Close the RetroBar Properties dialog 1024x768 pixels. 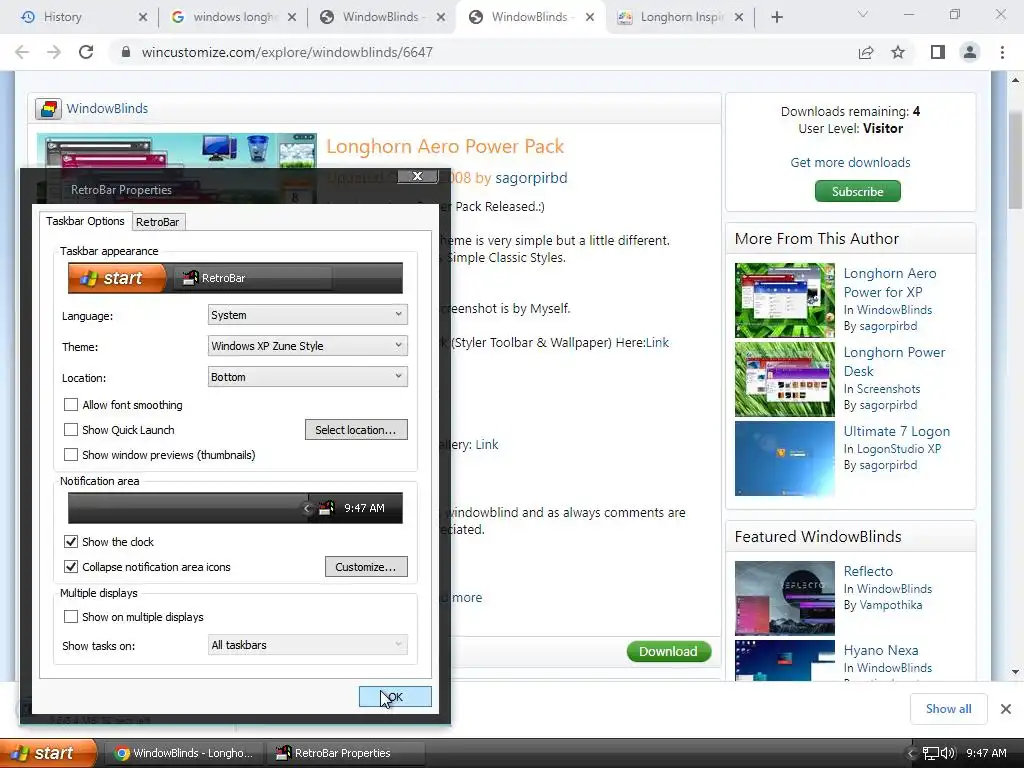coord(417,176)
